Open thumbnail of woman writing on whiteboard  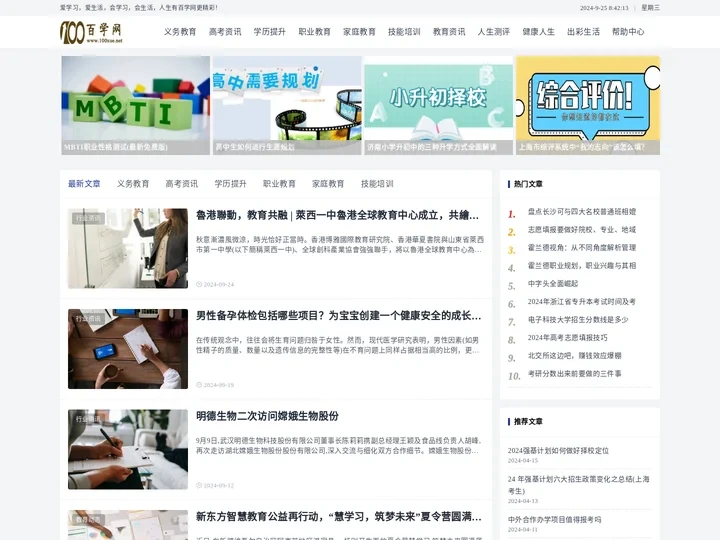point(128,248)
